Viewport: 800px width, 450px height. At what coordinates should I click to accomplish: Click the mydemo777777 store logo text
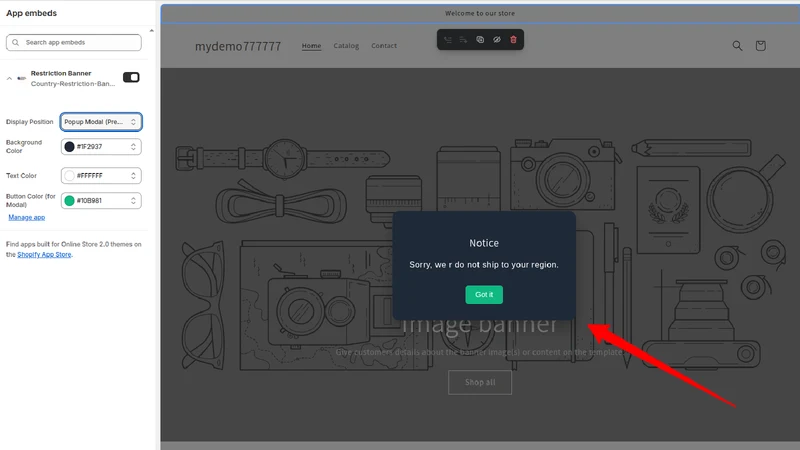[x=238, y=46]
